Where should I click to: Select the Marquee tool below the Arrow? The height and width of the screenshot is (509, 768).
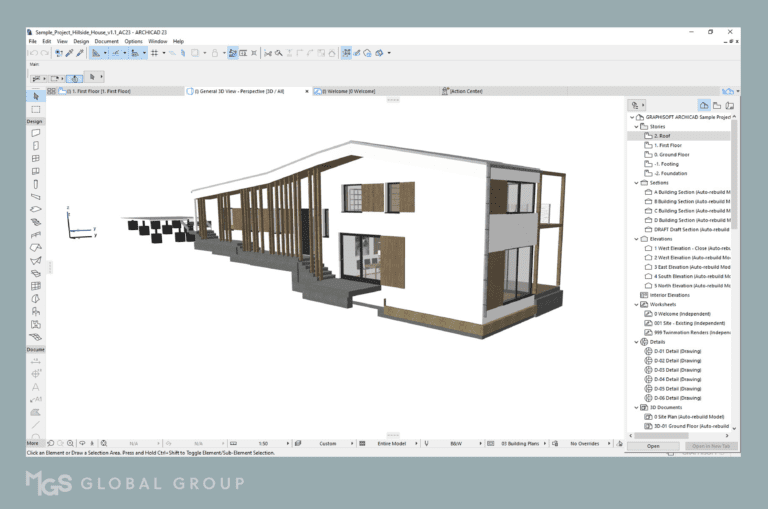(x=36, y=109)
